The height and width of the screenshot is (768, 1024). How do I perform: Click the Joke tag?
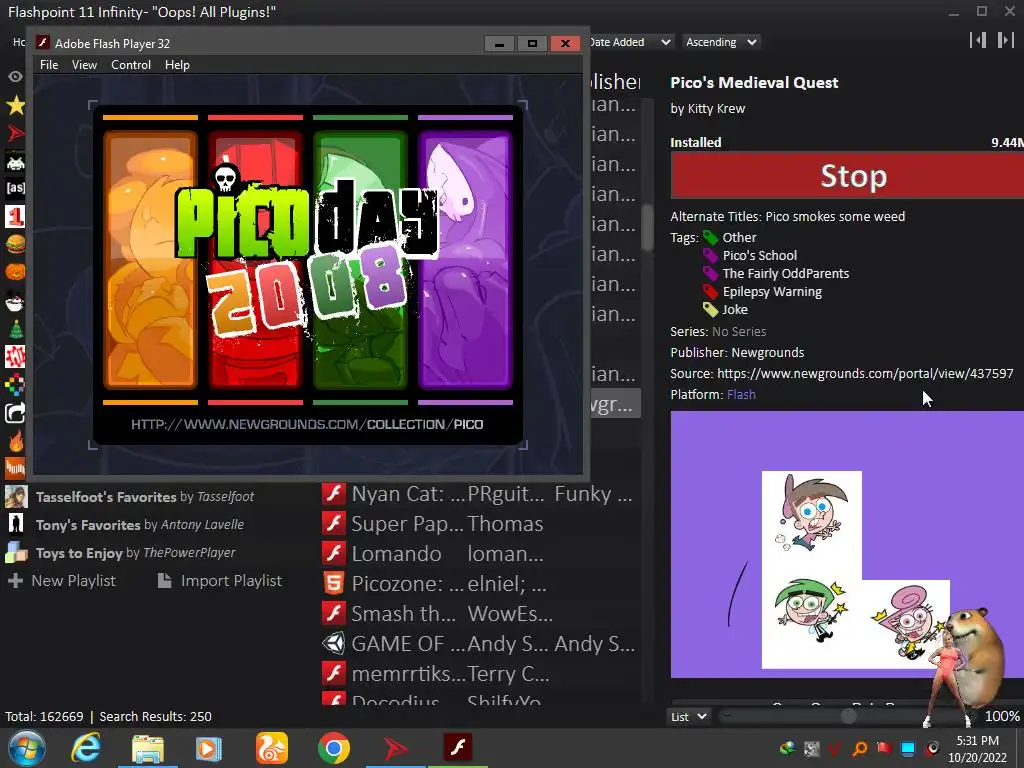[x=735, y=310]
